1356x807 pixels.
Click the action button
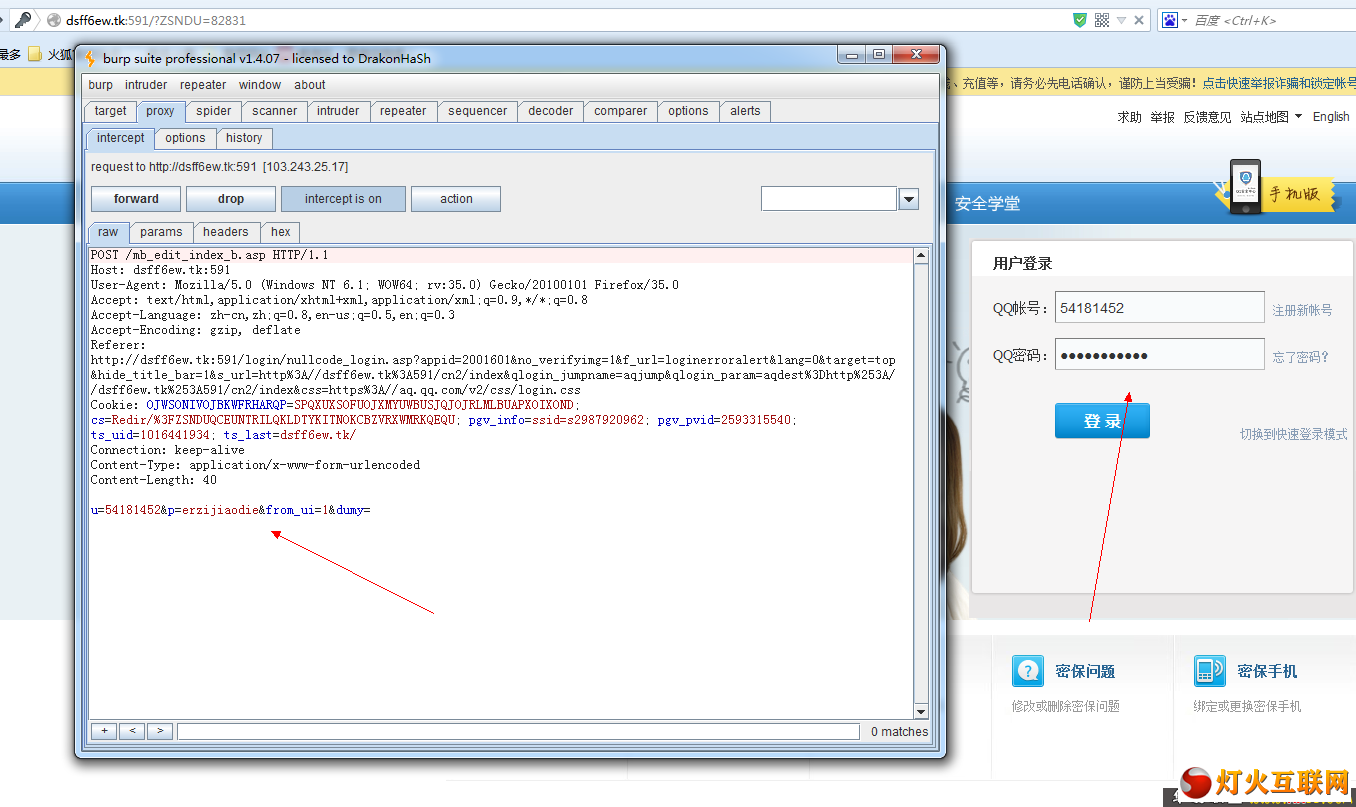[456, 199]
